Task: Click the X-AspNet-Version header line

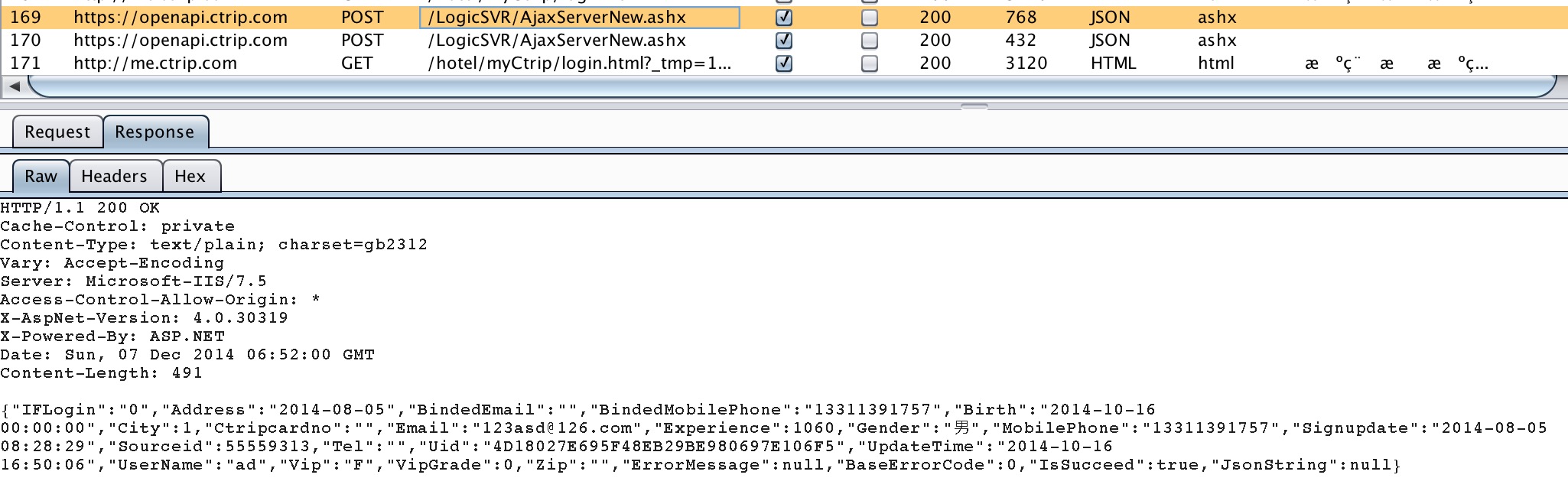Action: (x=145, y=318)
